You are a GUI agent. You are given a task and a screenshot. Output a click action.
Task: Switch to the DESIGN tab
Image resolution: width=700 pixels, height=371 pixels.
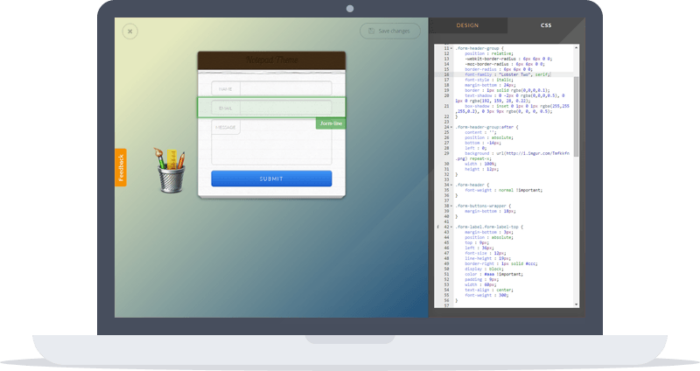tap(467, 25)
